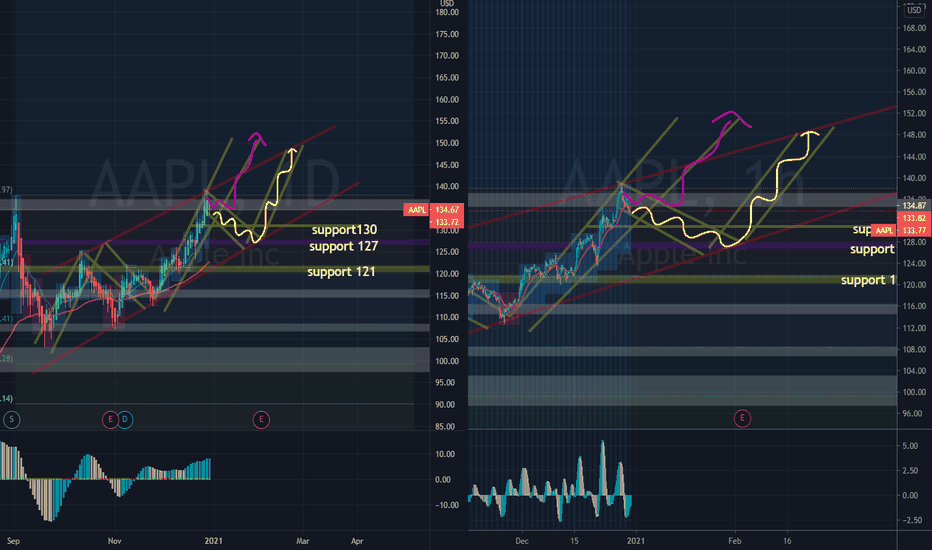932x550 pixels.
Task: Click the 96.00 level on right price axis
Action: coord(914,413)
